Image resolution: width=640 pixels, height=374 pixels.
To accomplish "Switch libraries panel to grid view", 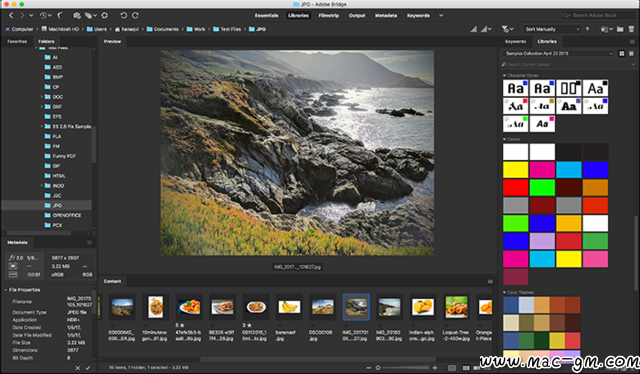I will point(622,53).
